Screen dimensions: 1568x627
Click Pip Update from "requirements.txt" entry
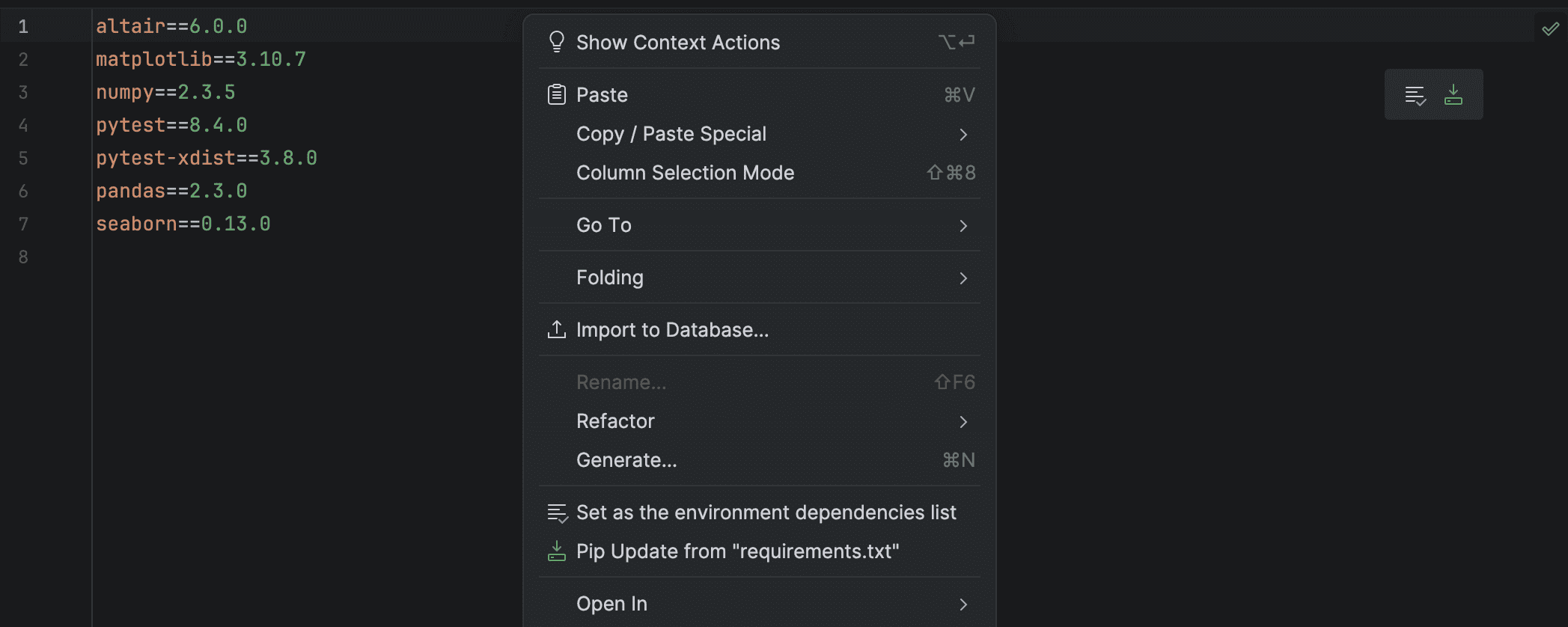click(737, 551)
